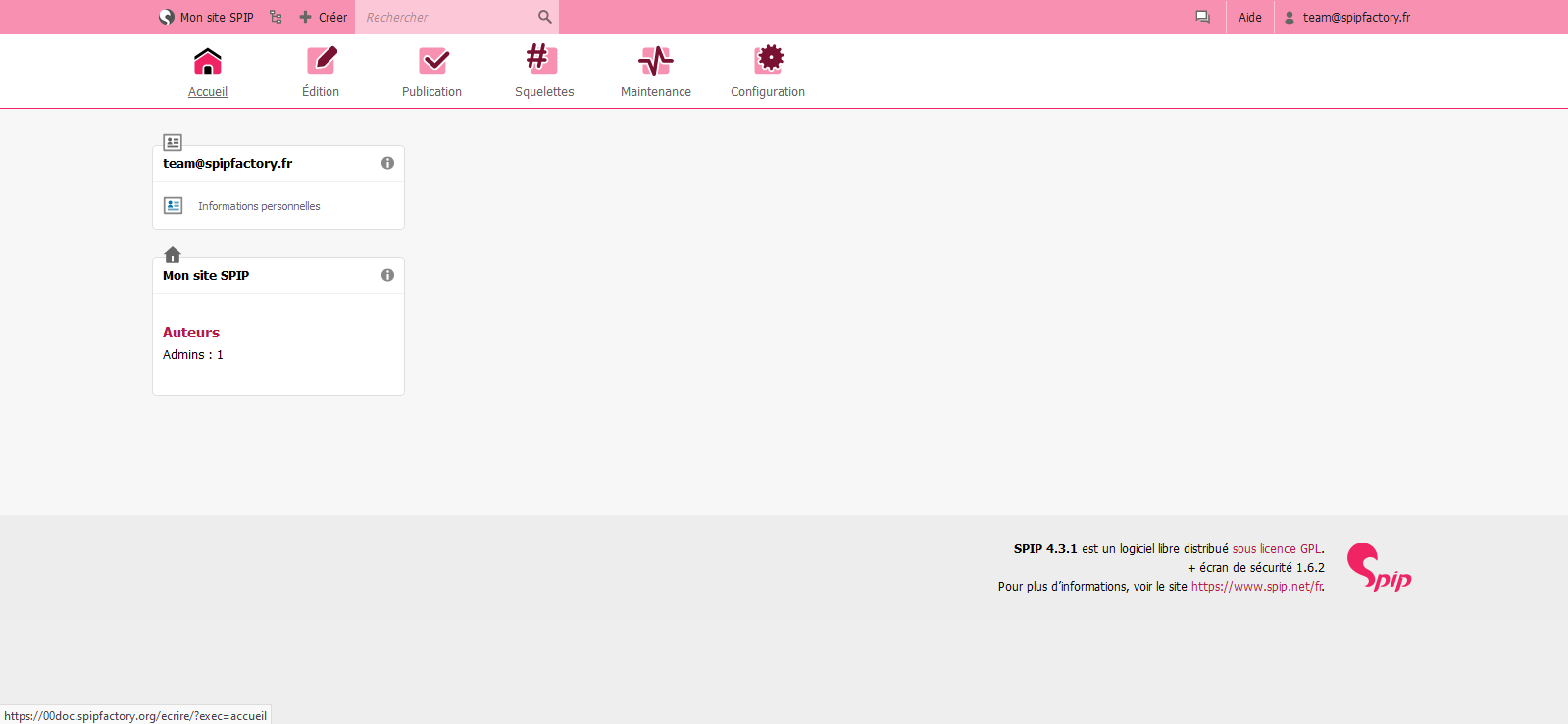
Task: Open the site hierarchy tree icon
Action: coord(276,17)
